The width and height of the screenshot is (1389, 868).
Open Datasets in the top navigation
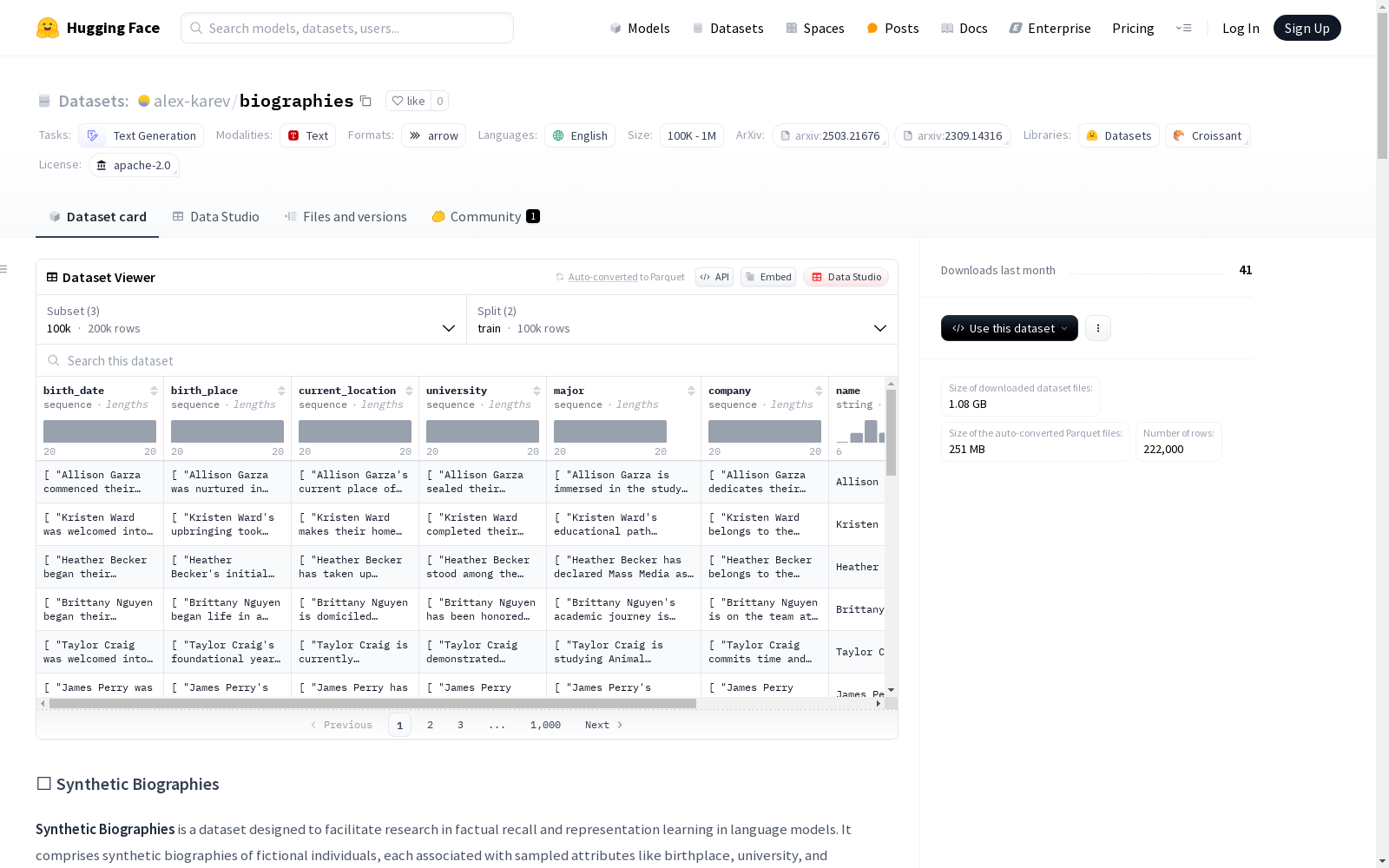[x=727, y=28]
